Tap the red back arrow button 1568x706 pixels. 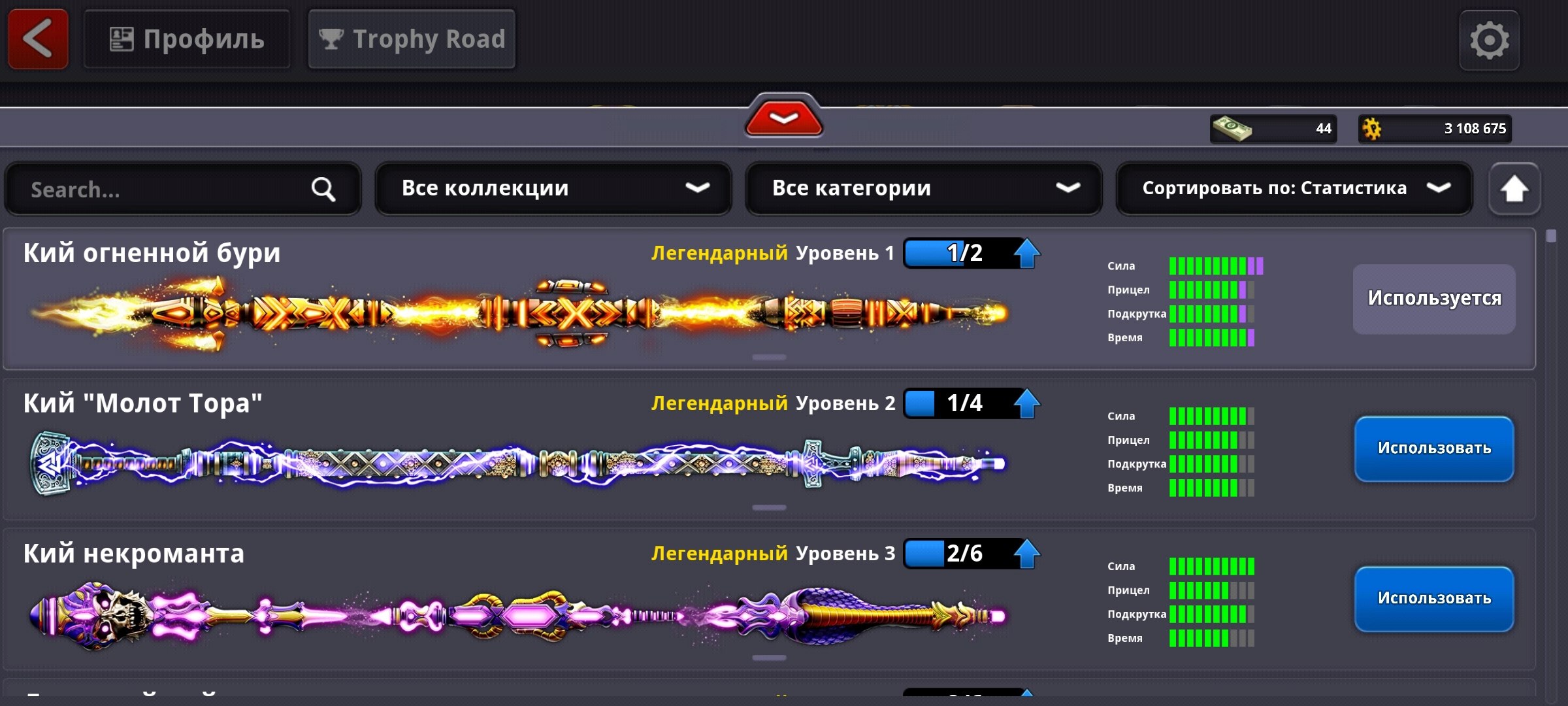click(38, 39)
